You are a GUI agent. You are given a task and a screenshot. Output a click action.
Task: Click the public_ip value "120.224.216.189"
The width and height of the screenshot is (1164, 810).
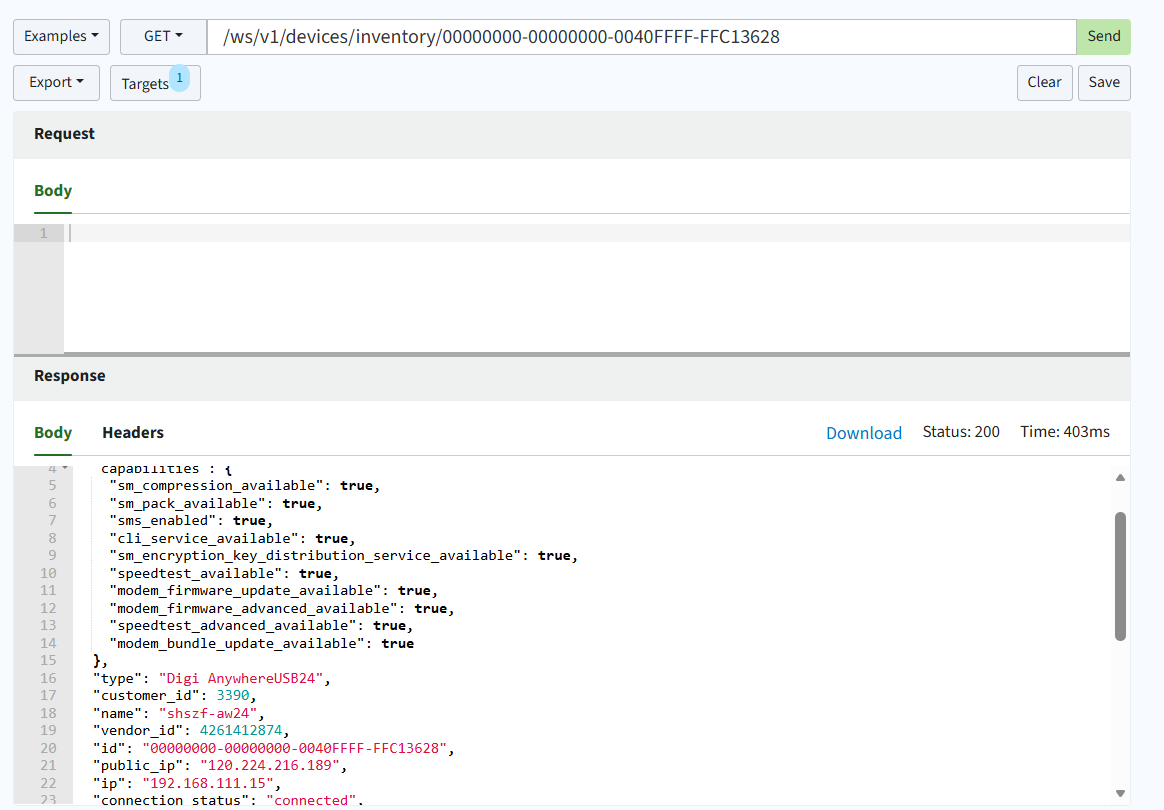(270, 765)
